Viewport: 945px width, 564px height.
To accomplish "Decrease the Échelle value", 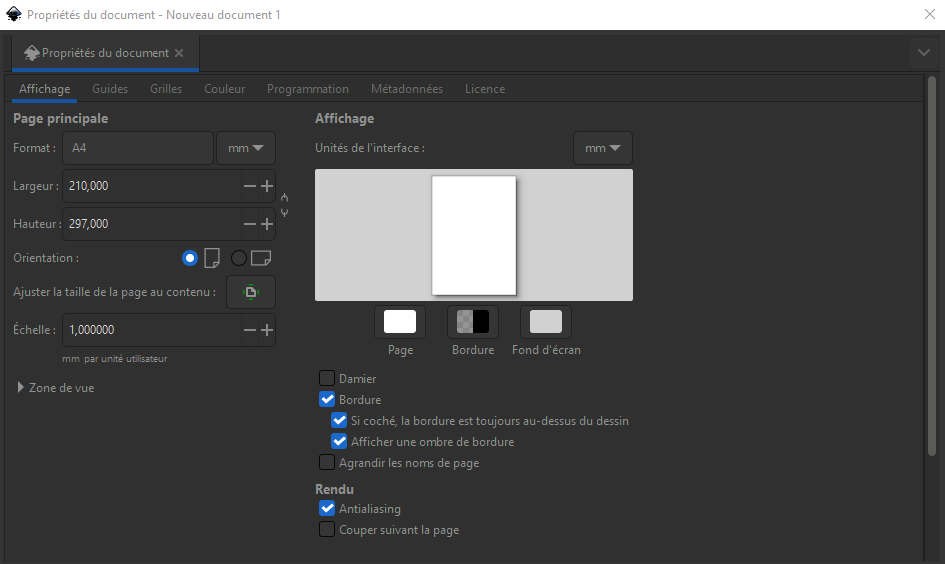I will (250, 330).
